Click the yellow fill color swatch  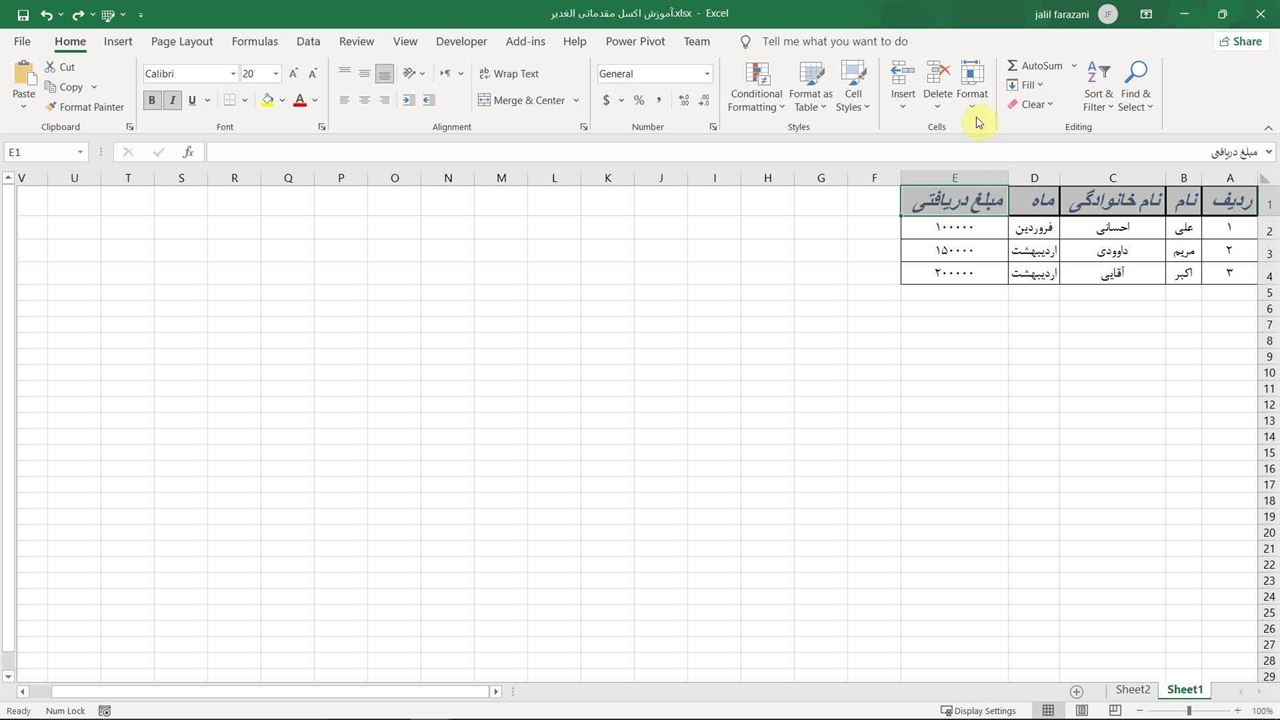click(267, 100)
